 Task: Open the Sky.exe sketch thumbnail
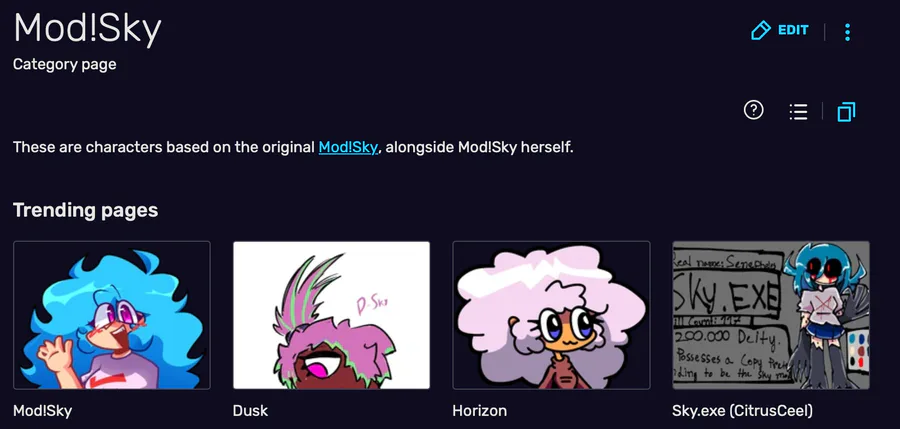(771, 315)
